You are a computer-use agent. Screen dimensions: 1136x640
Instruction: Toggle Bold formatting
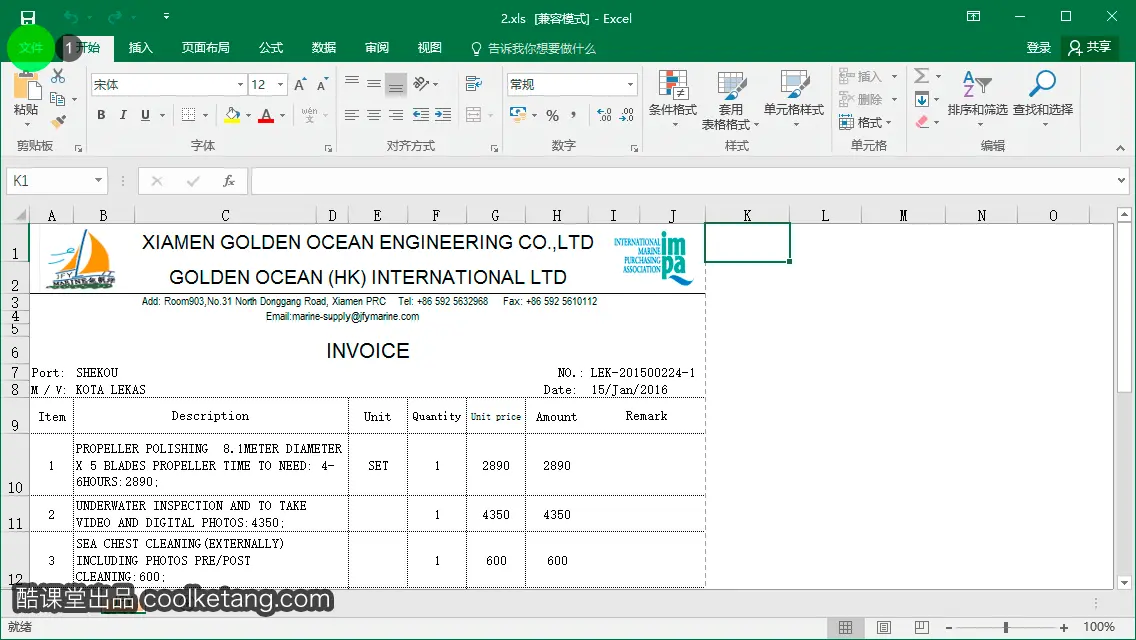pos(101,115)
